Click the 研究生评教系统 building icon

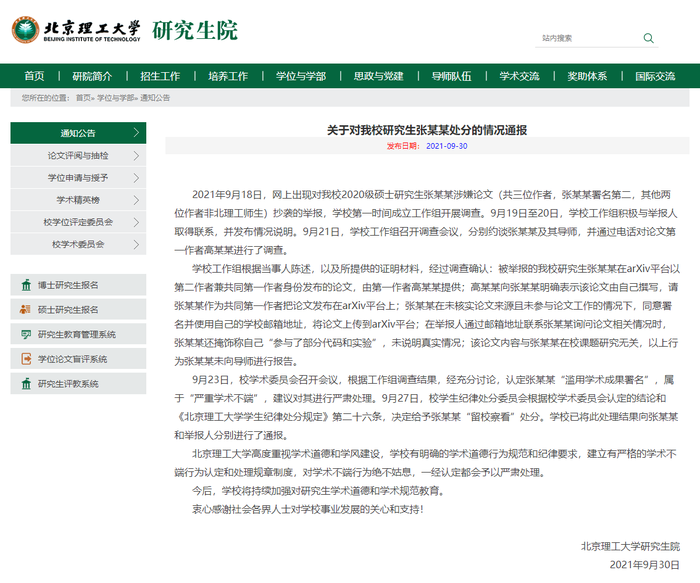pos(26,383)
